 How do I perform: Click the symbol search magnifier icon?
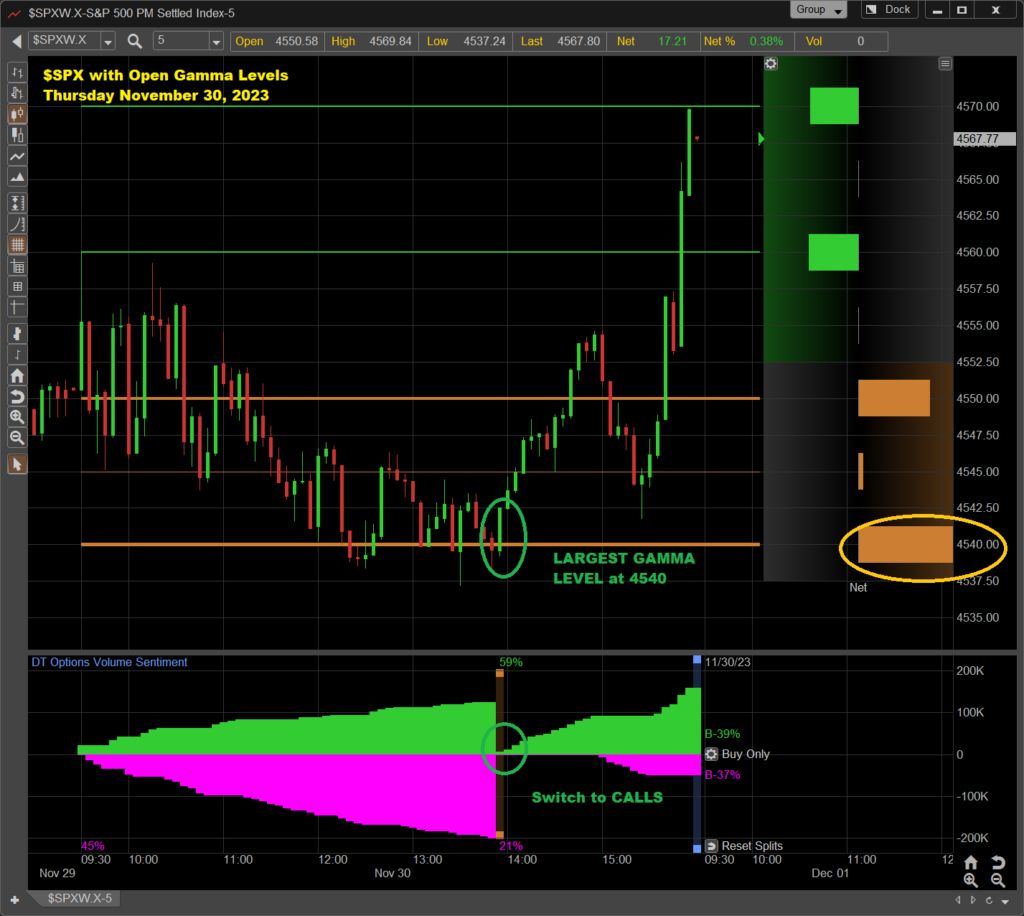[135, 40]
